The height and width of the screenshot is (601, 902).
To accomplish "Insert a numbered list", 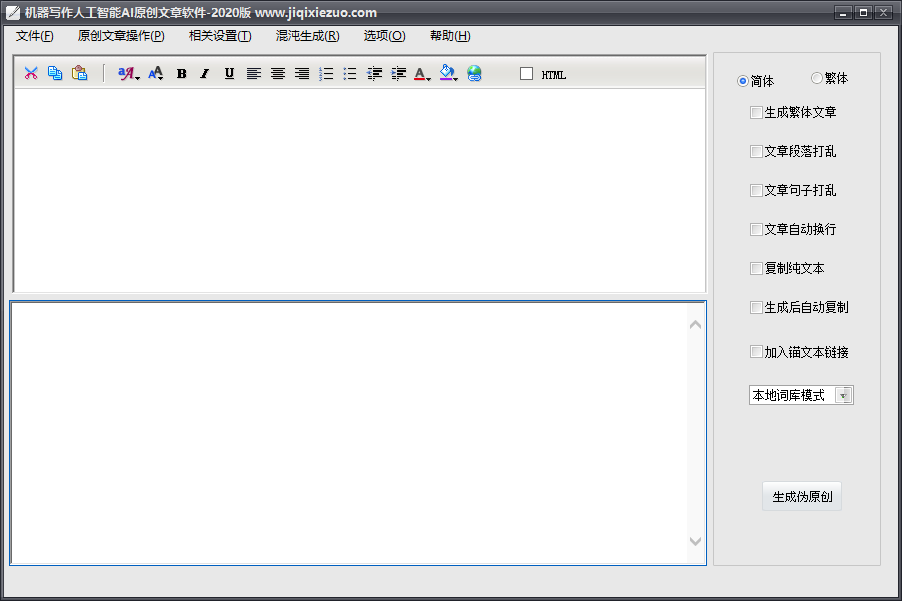I will [325, 73].
